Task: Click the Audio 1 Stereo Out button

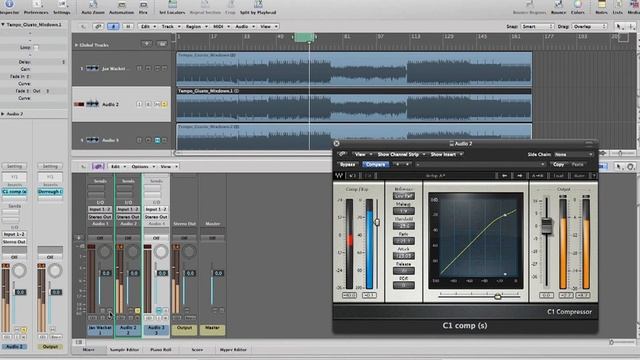Action: click(100, 217)
